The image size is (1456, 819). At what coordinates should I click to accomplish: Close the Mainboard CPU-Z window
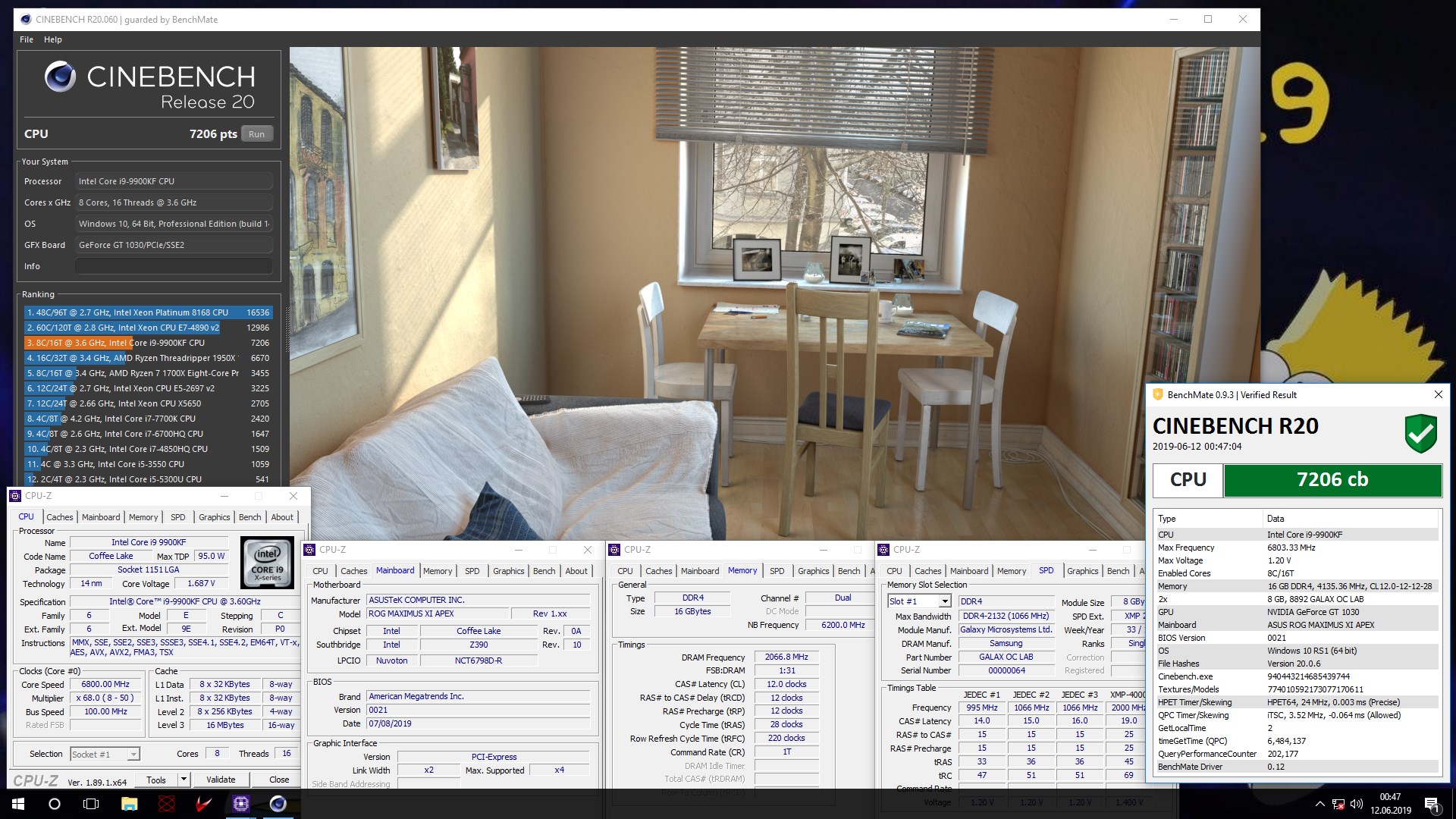pos(587,550)
